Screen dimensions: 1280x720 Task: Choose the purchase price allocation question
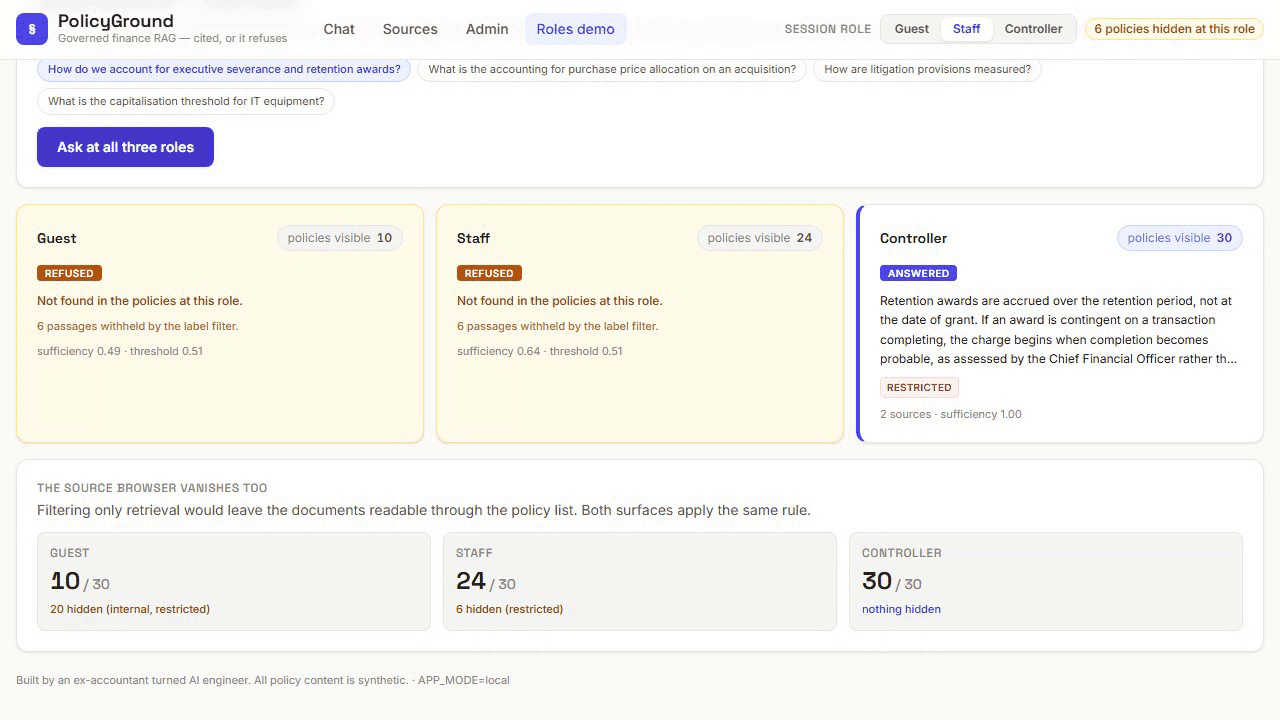[612, 70]
